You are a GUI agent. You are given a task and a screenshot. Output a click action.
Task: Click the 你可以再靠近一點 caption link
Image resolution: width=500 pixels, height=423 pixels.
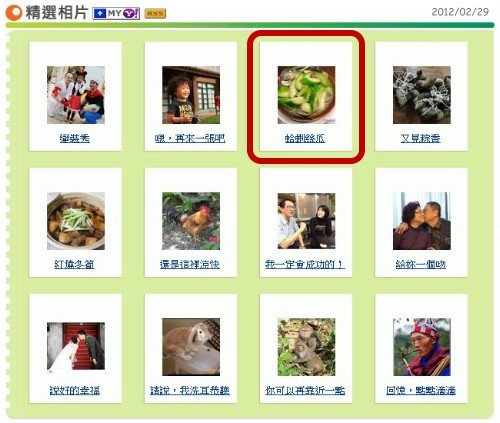click(x=305, y=390)
